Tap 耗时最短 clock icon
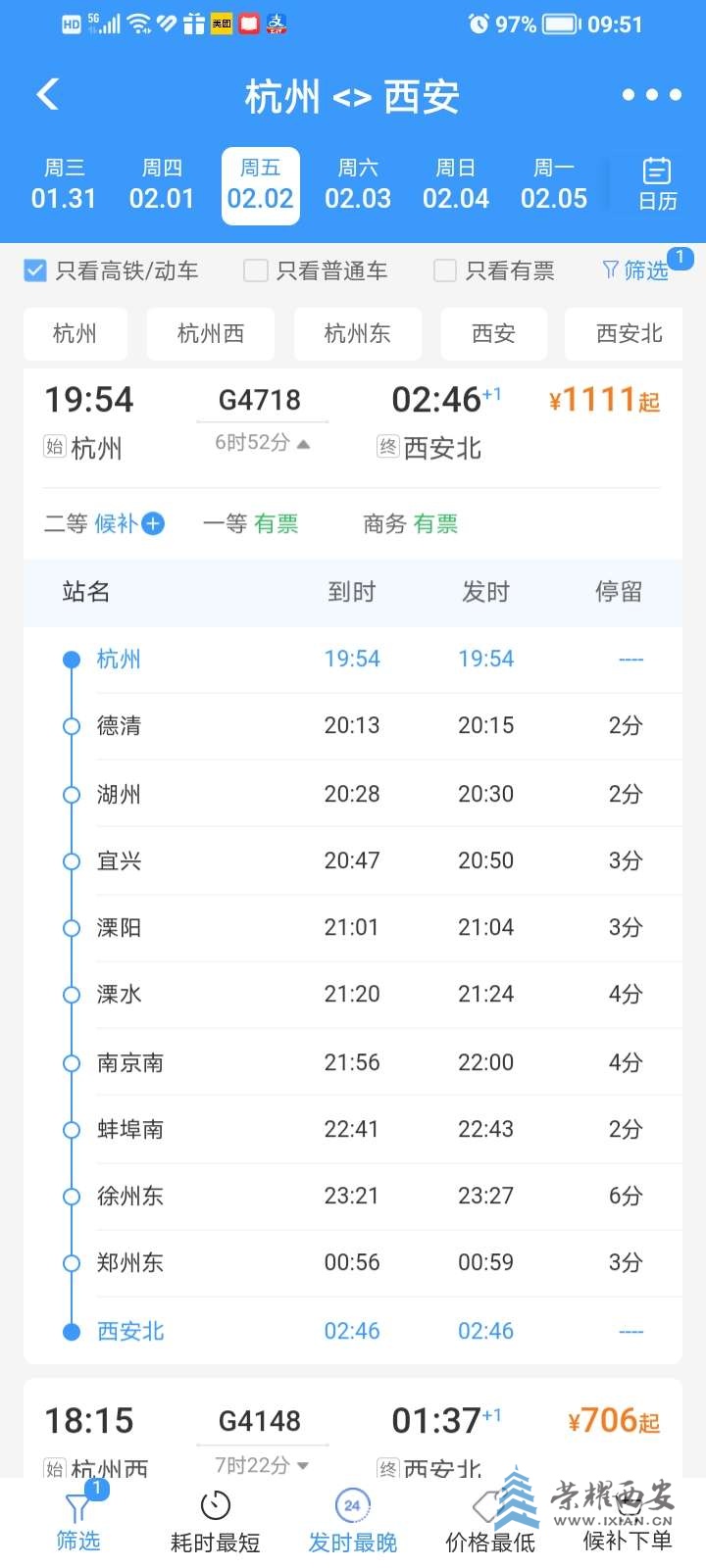Image resolution: width=706 pixels, height=1568 pixels. pyautogui.click(x=215, y=1506)
